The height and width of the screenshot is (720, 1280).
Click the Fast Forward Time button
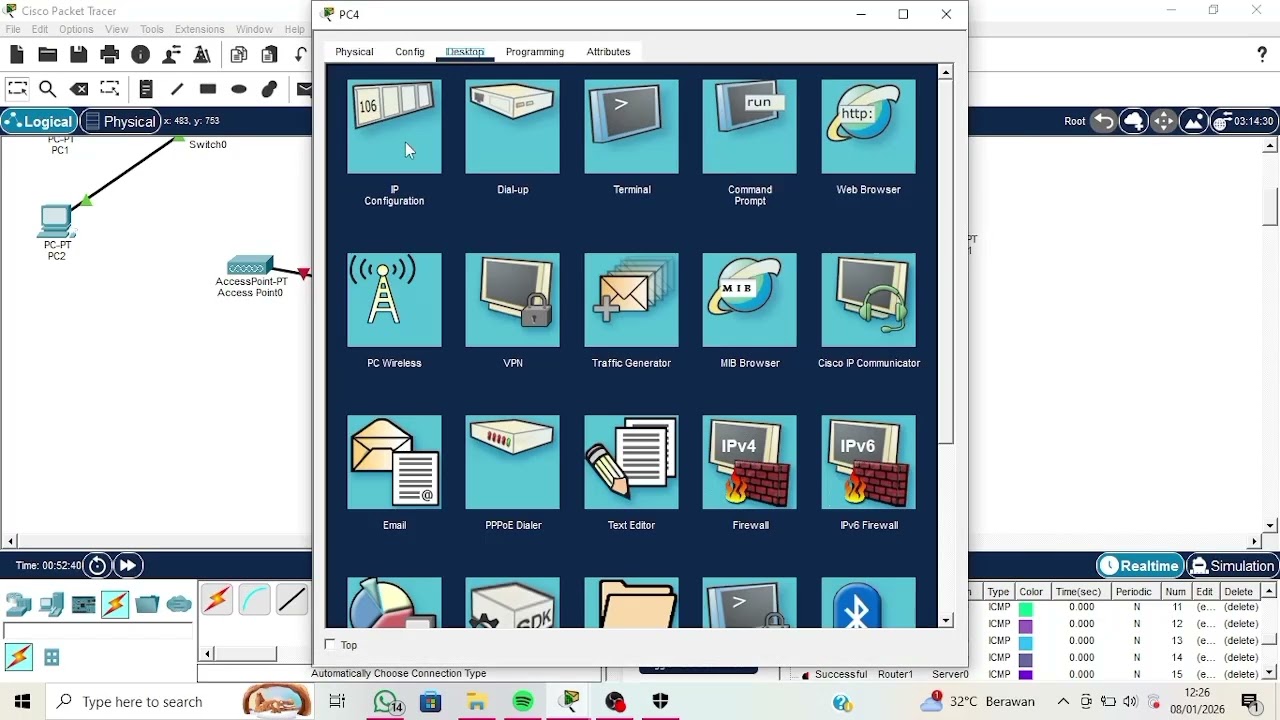click(127, 566)
